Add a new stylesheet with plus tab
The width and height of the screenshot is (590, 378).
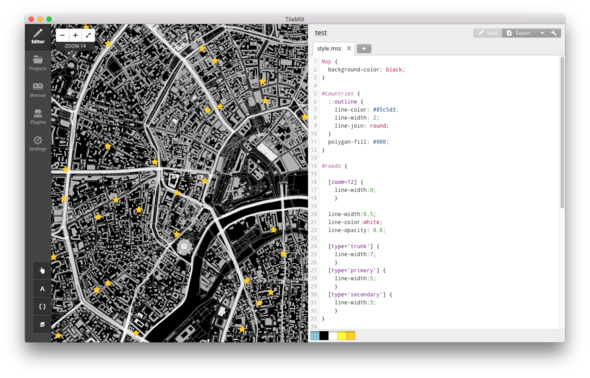364,49
